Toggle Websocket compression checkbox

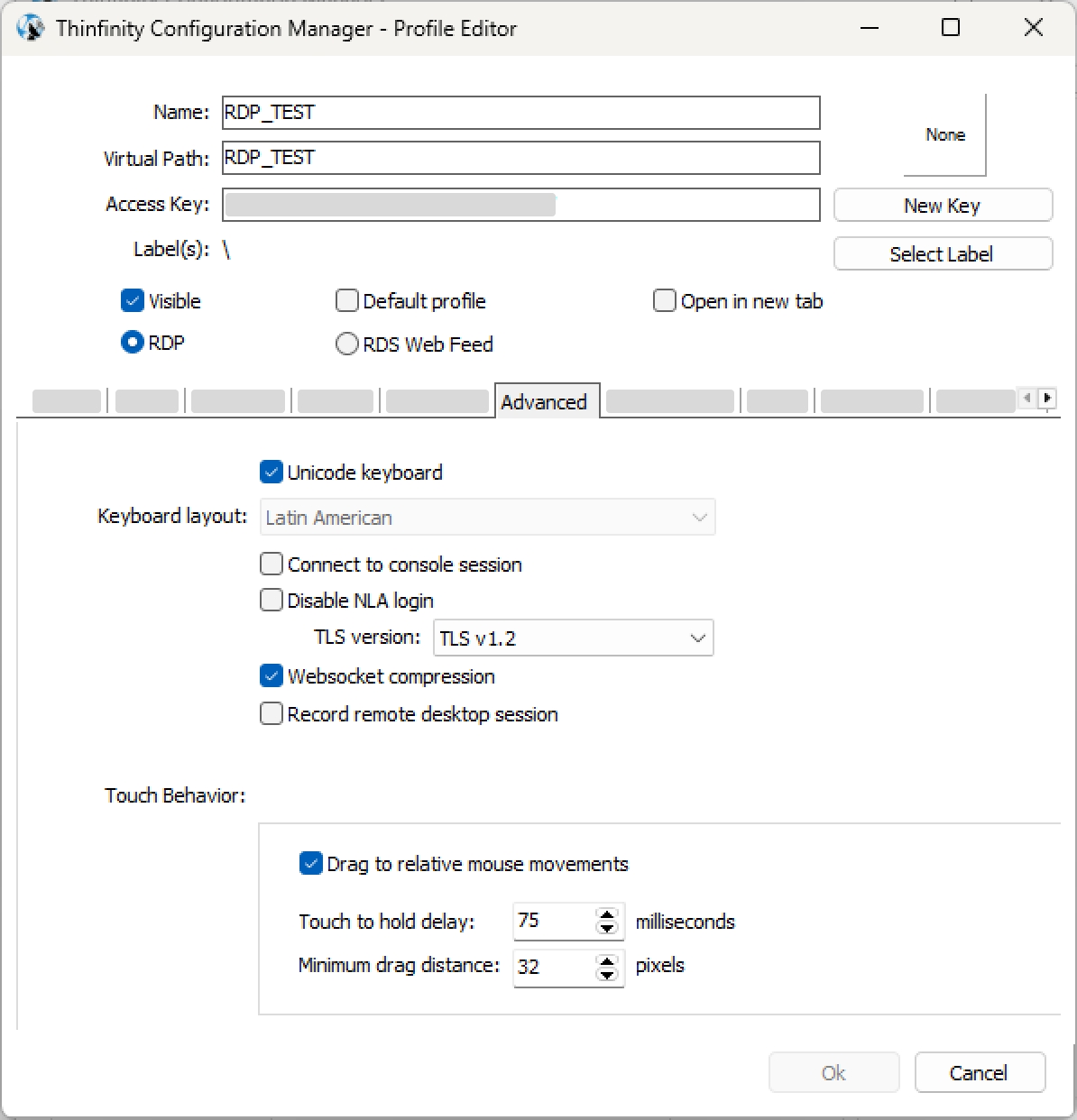(272, 676)
